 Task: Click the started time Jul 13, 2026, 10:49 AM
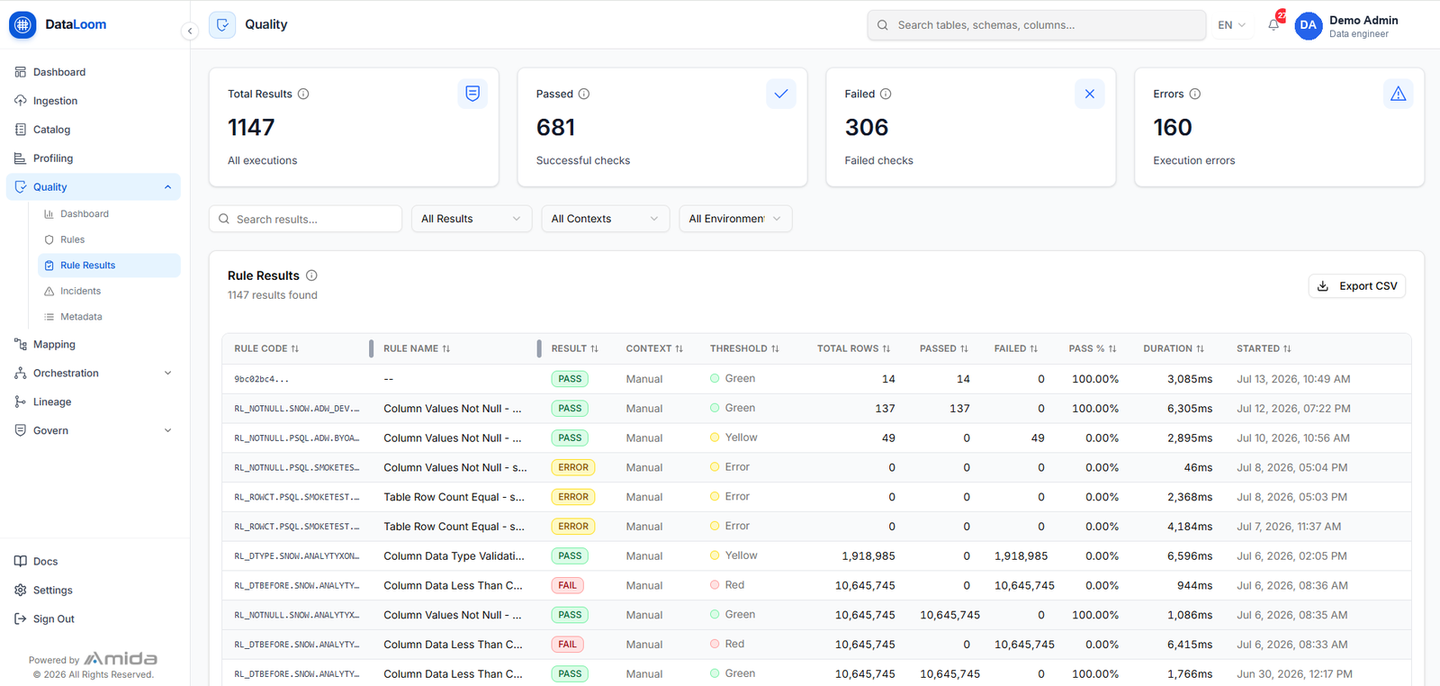click(1293, 379)
